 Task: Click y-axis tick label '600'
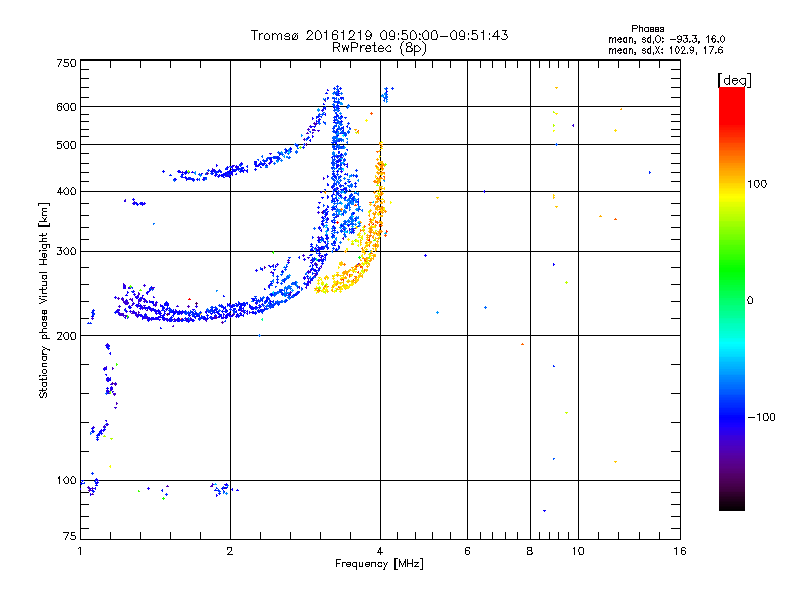coord(66,107)
